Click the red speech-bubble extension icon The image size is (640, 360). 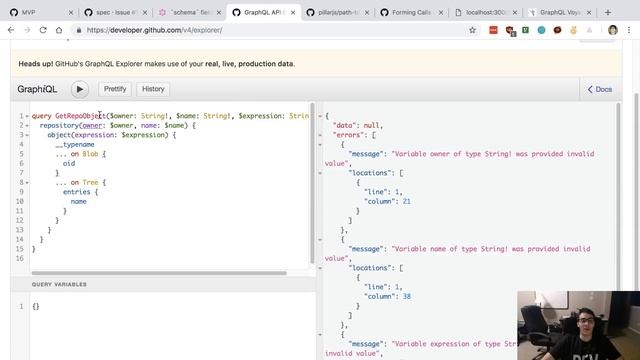coord(557,30)
